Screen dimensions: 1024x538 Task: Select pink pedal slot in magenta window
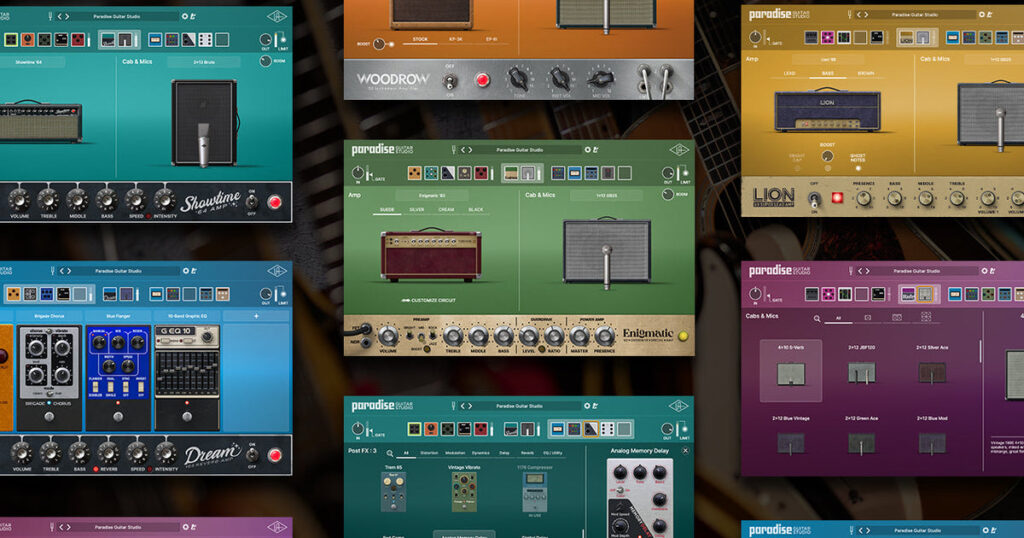click(828, 294)
